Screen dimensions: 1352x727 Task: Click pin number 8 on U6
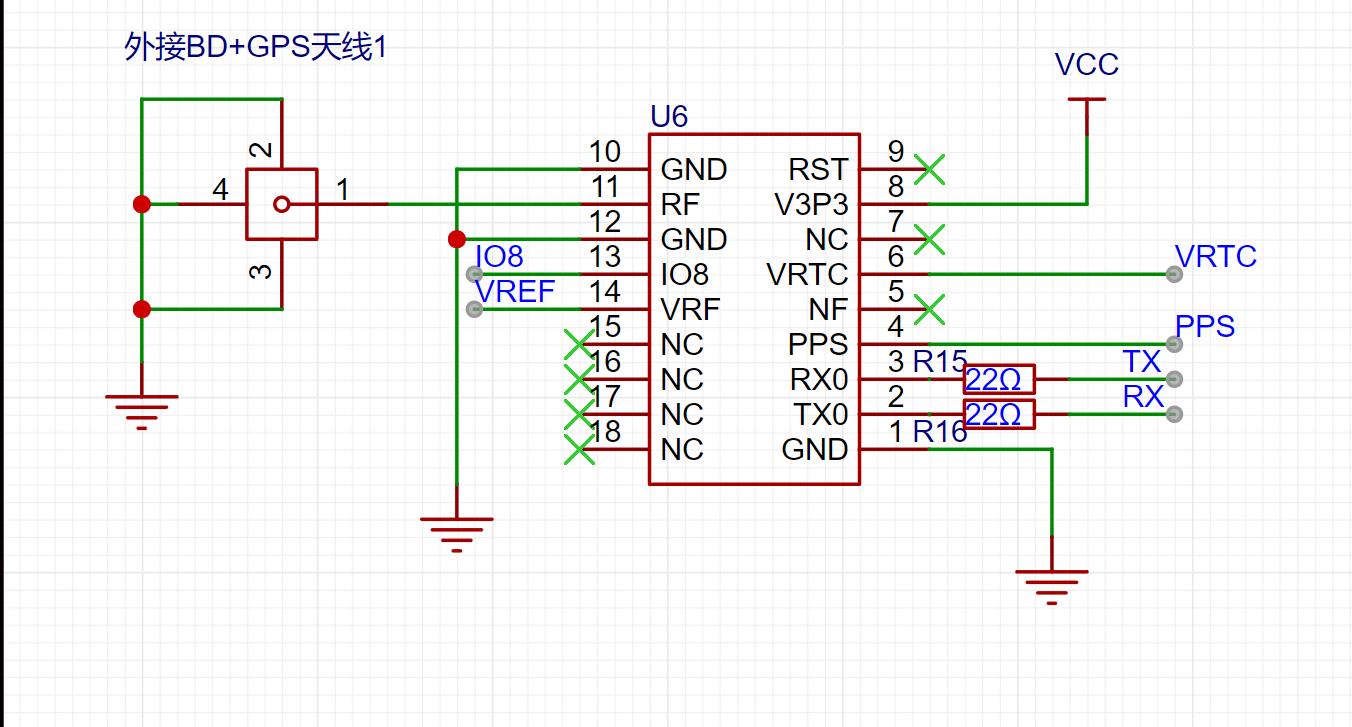click(896, 187)
